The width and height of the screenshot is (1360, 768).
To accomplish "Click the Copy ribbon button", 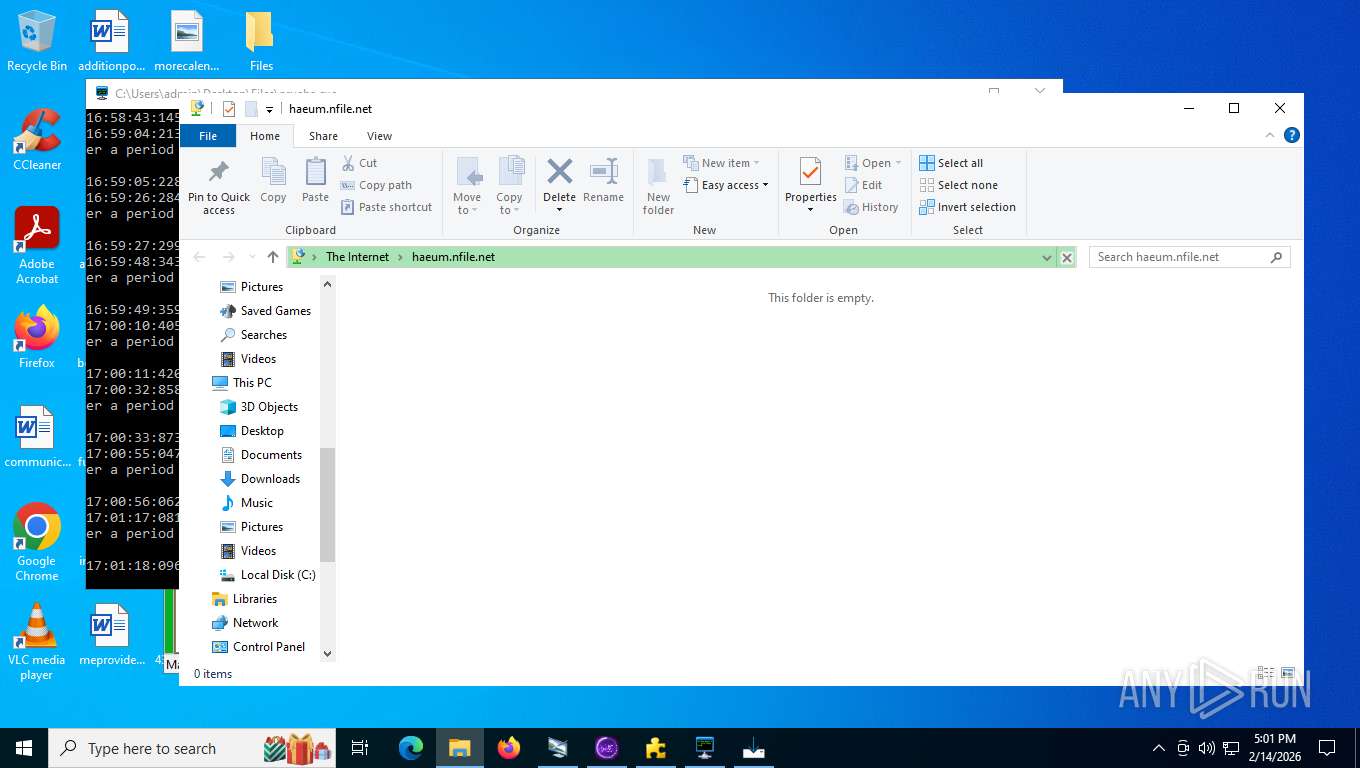I will pyautogui.click(x=273, y=181).
